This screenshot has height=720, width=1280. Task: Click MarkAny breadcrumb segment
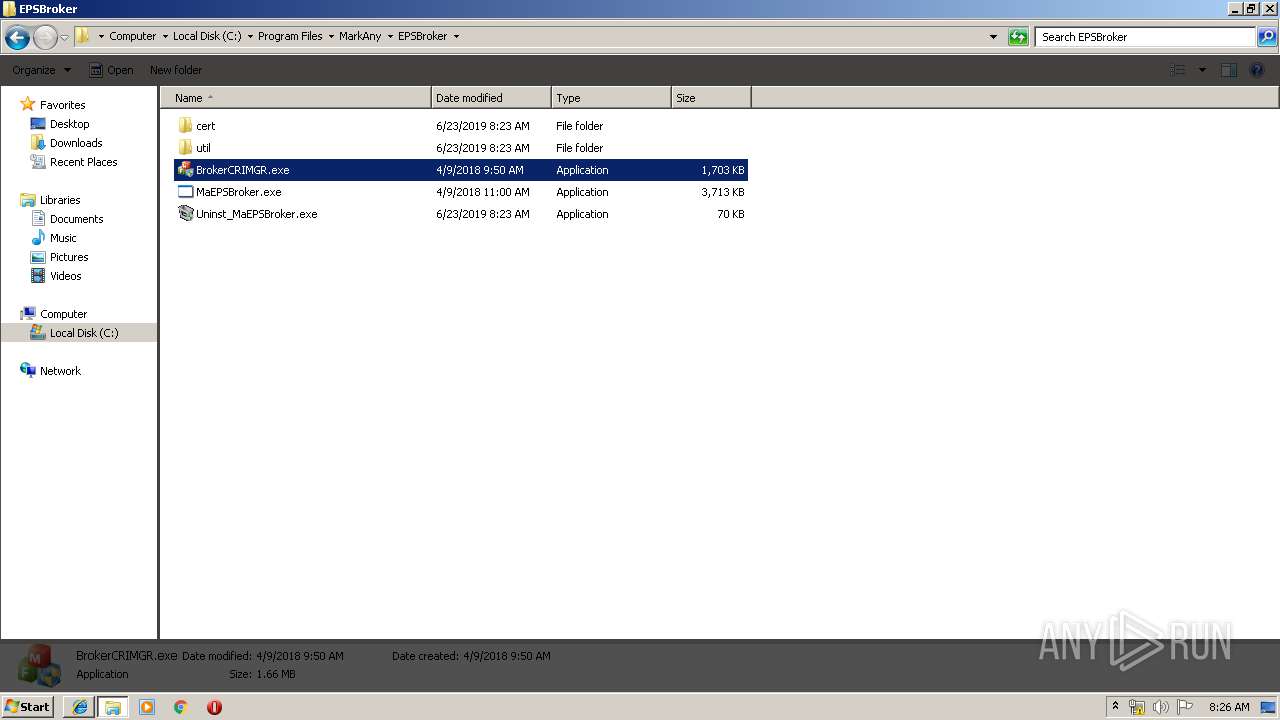click(360, 36)
